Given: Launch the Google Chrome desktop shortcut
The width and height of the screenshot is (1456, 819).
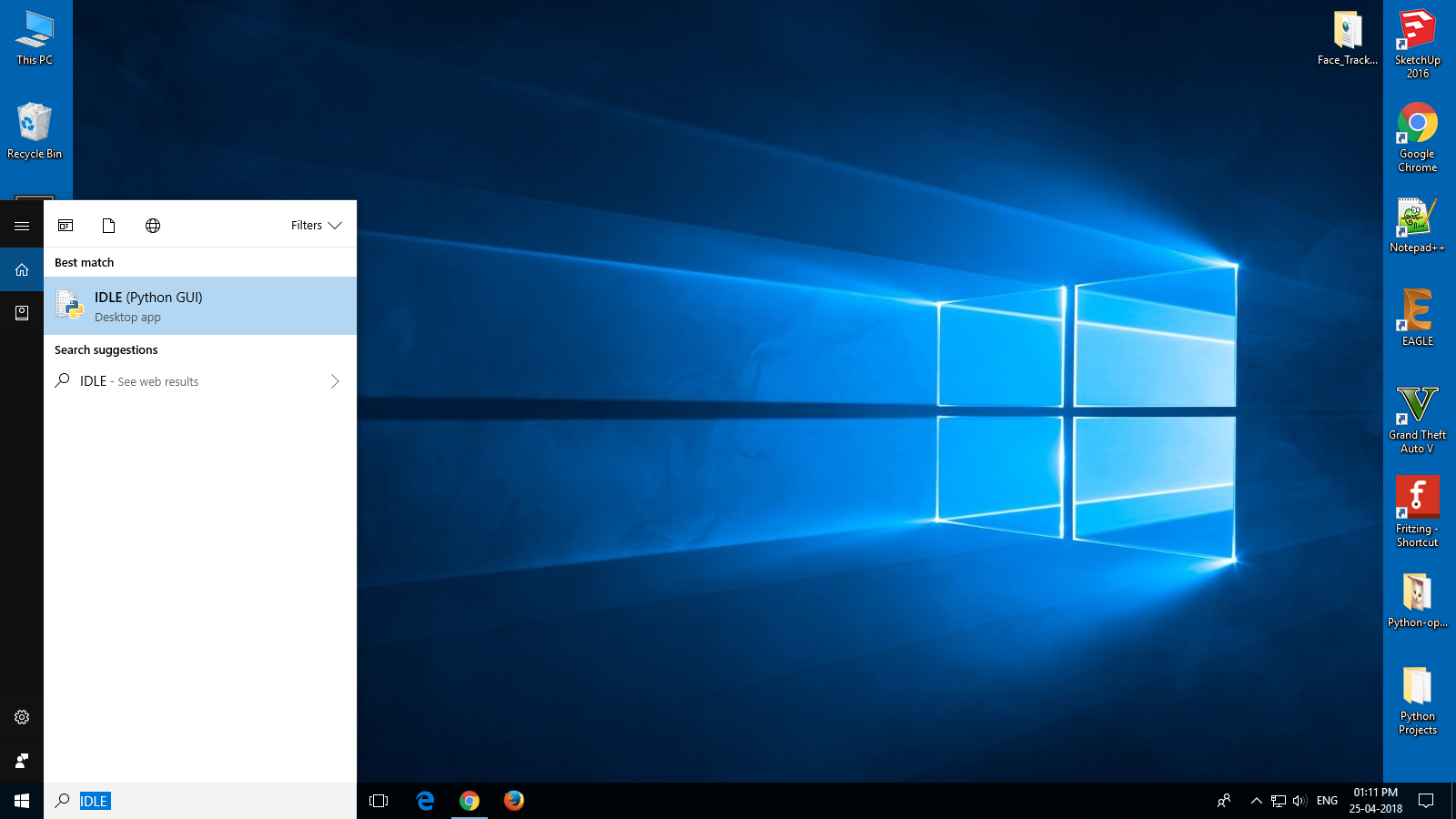Looking at the screenshot, I should [1418, 137].
